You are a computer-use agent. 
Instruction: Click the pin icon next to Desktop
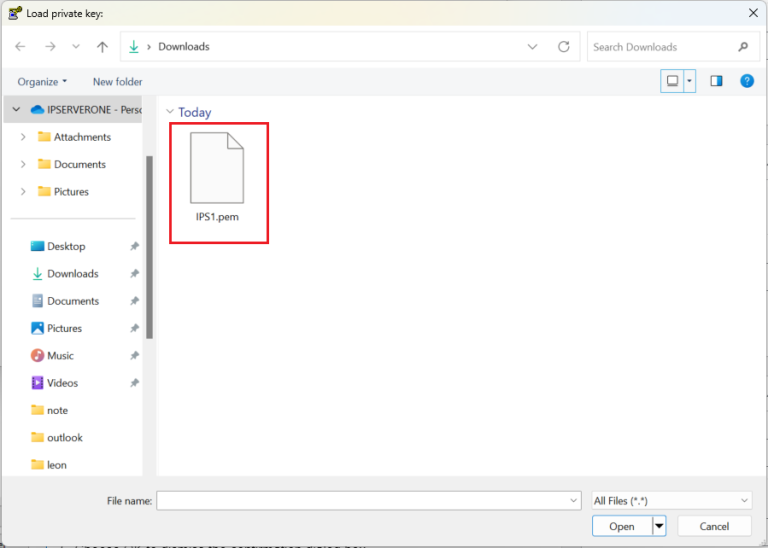134,246
